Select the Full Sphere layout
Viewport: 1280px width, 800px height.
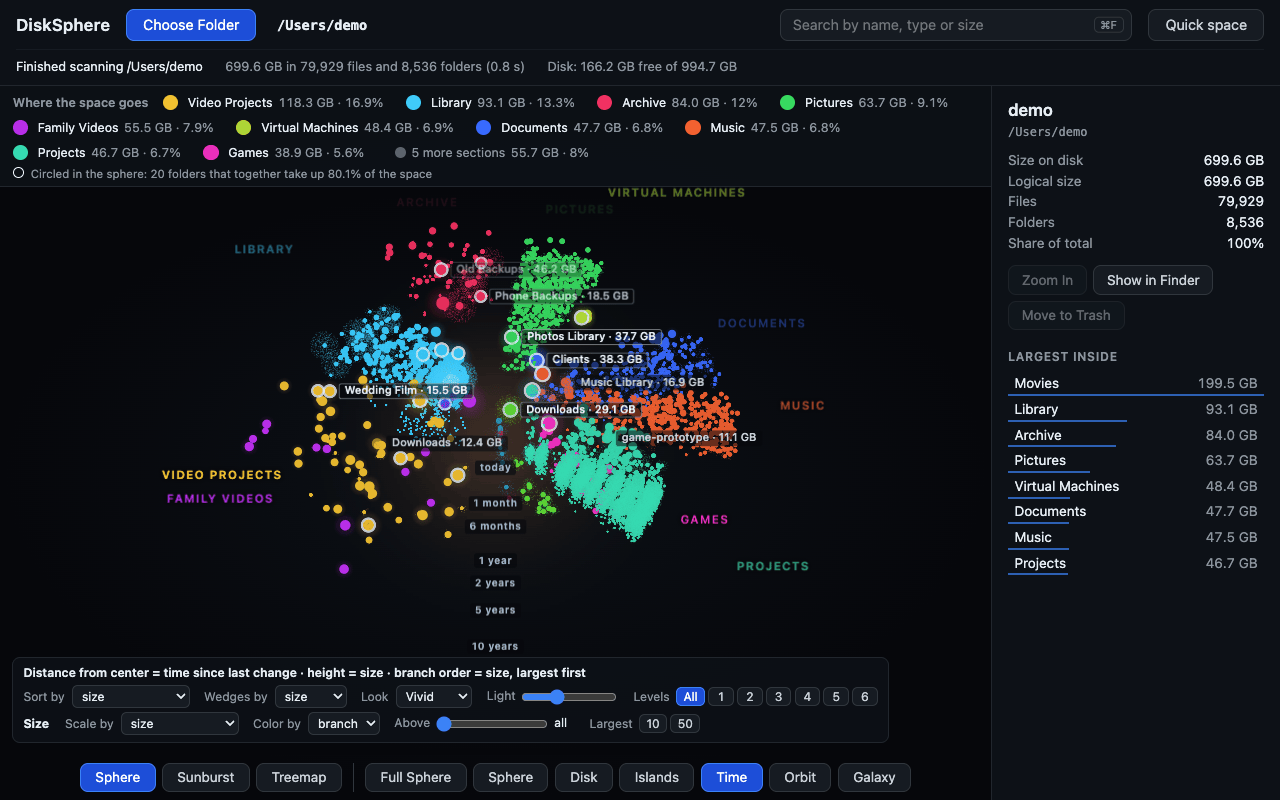click(416, 777)
